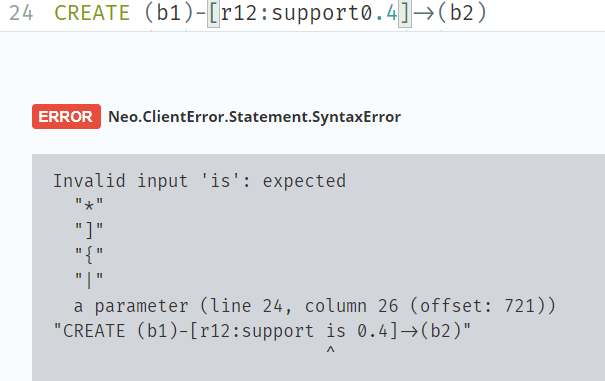The image size is (605, 381).
Task: Click the highlighted opening square bracket
Action: (213, 14)
